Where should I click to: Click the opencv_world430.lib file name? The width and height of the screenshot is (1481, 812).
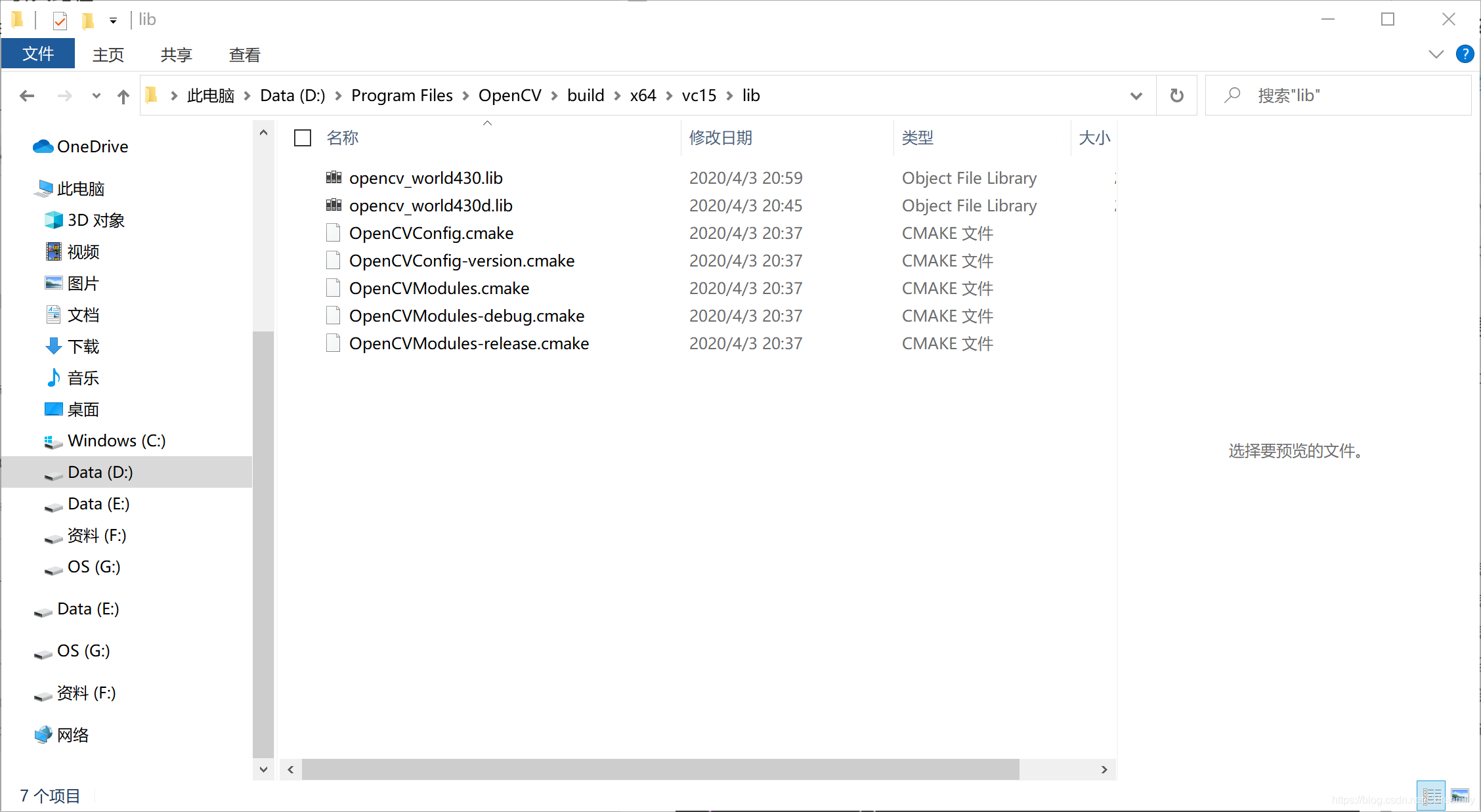pos(426,178)
